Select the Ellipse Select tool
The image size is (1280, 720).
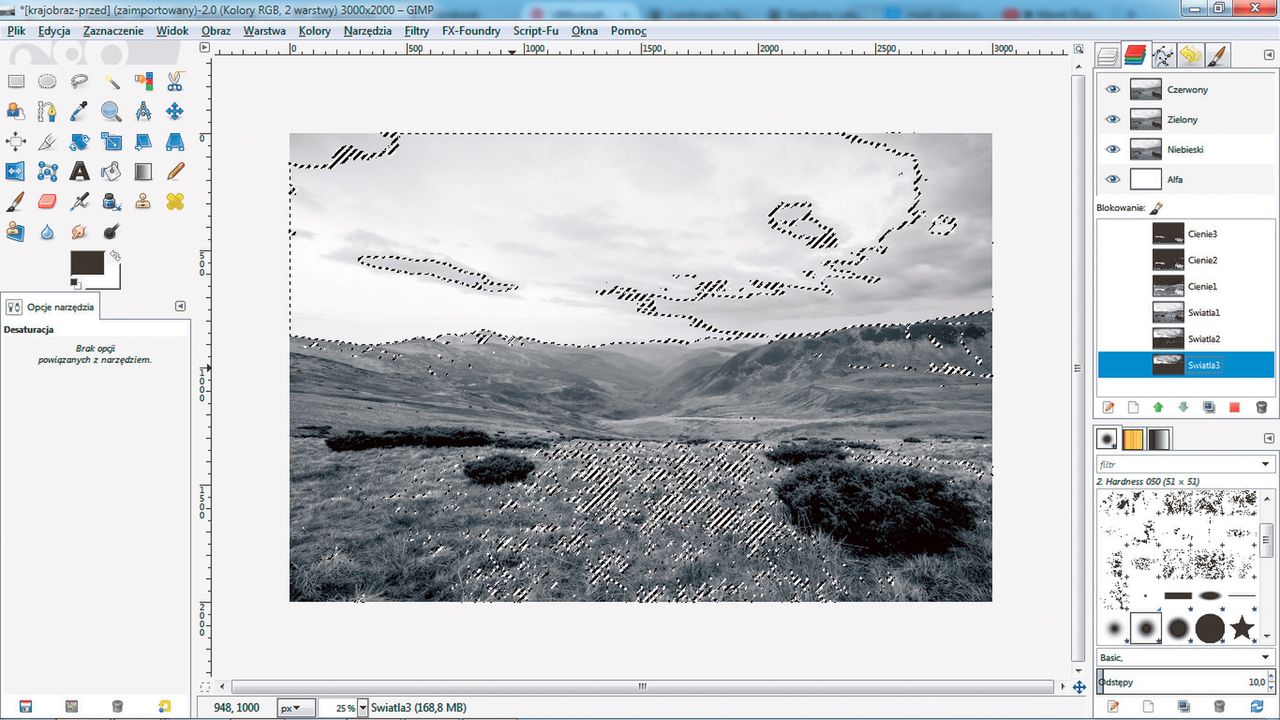pos(47,82)
